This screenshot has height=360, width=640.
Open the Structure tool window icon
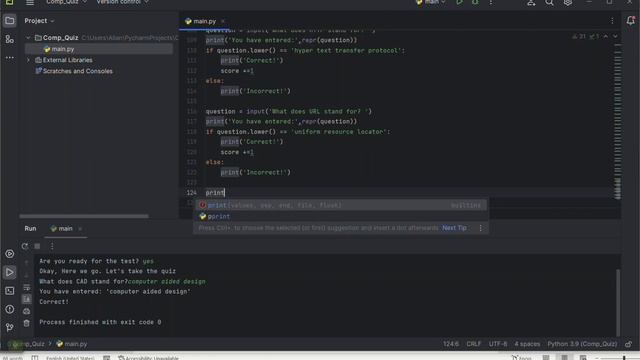pos(9,39)
